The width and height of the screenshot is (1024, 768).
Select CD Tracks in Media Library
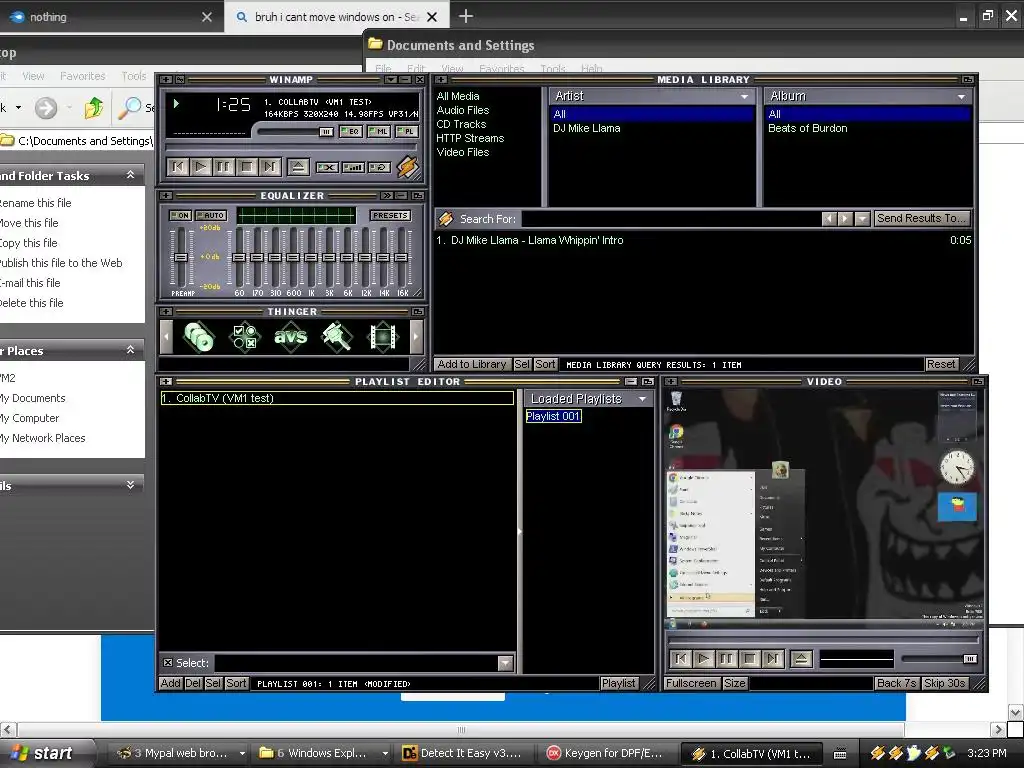pos(461,124)
